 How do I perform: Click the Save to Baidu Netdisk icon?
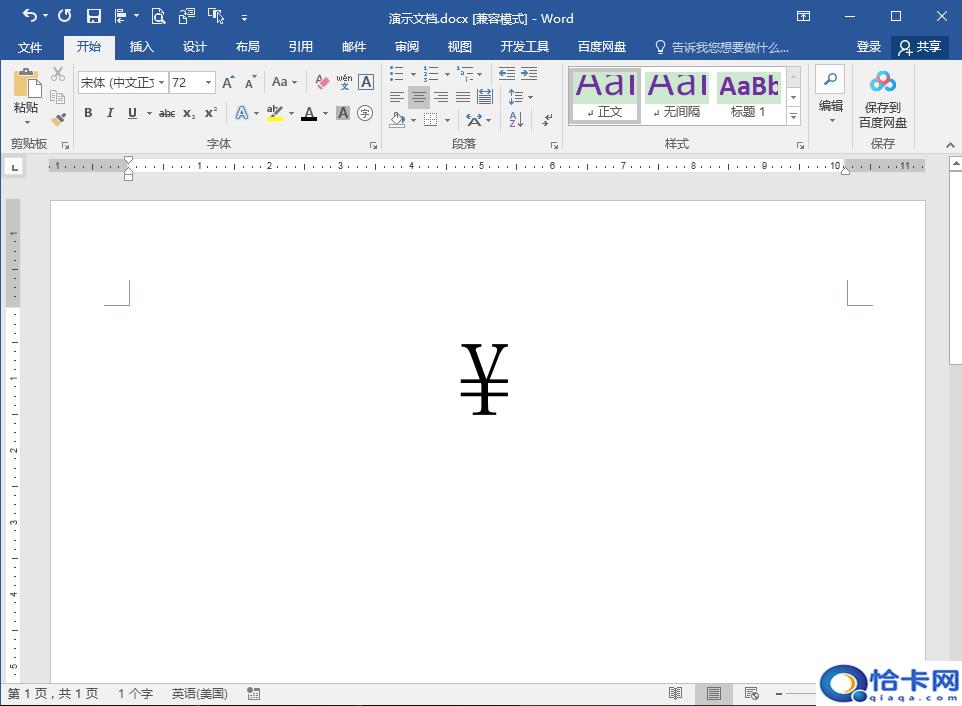pos(882,83)
